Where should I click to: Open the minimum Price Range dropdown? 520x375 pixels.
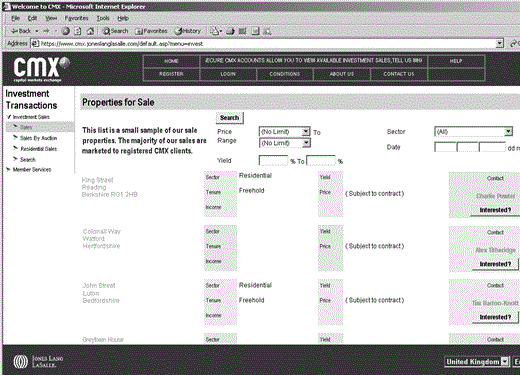pyautogui.click(x=284, y=132)
